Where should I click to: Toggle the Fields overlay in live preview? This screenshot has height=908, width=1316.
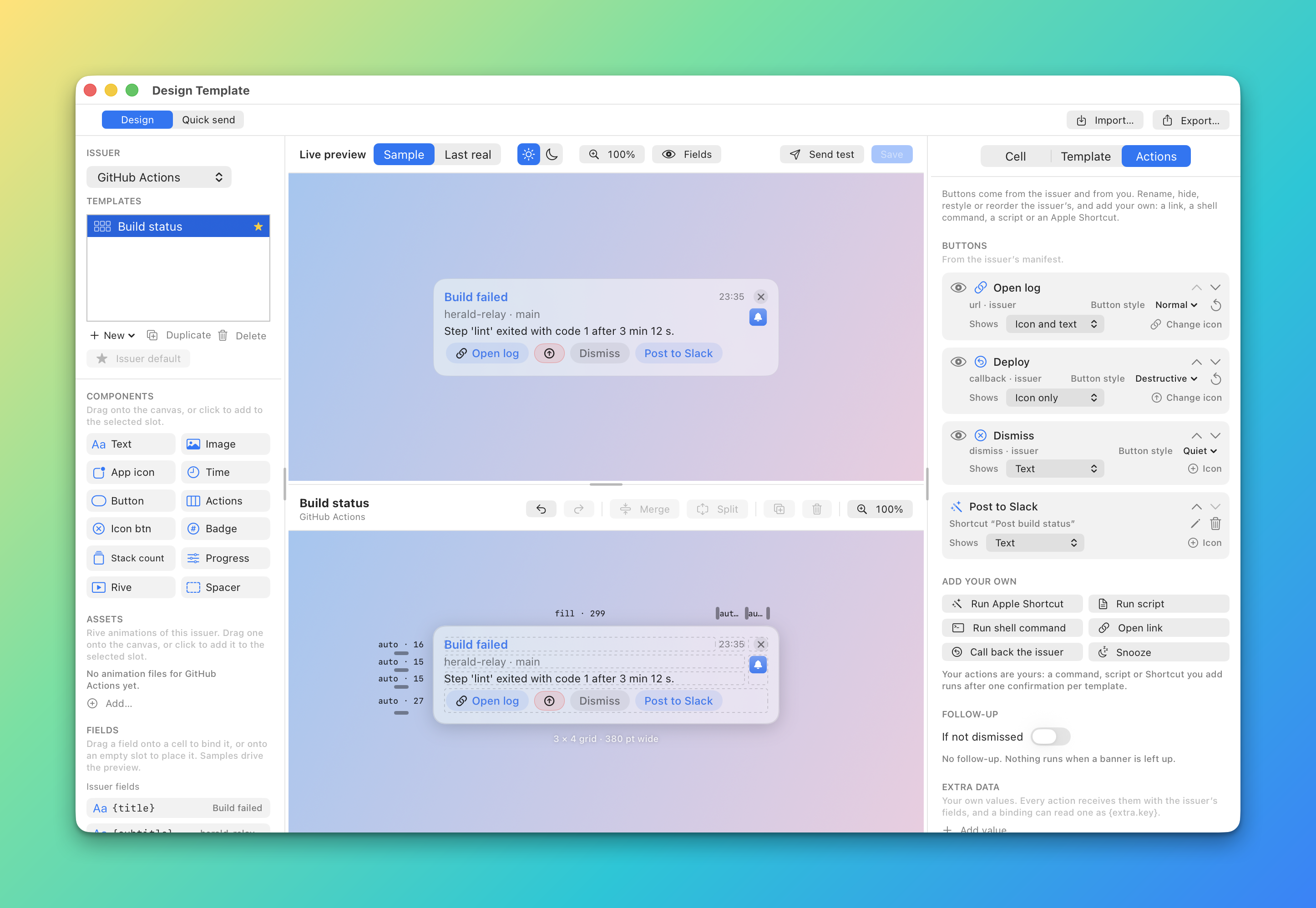tap(687, 154)
